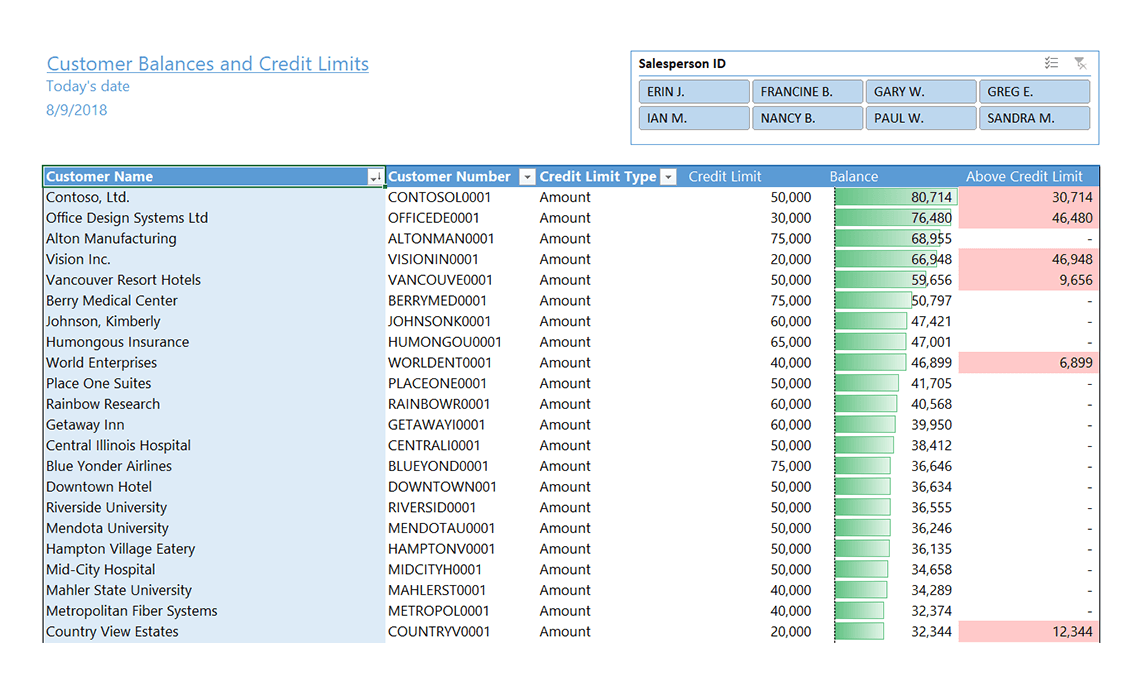
Task: Select the Today's date label
Action: click(88, 87)
